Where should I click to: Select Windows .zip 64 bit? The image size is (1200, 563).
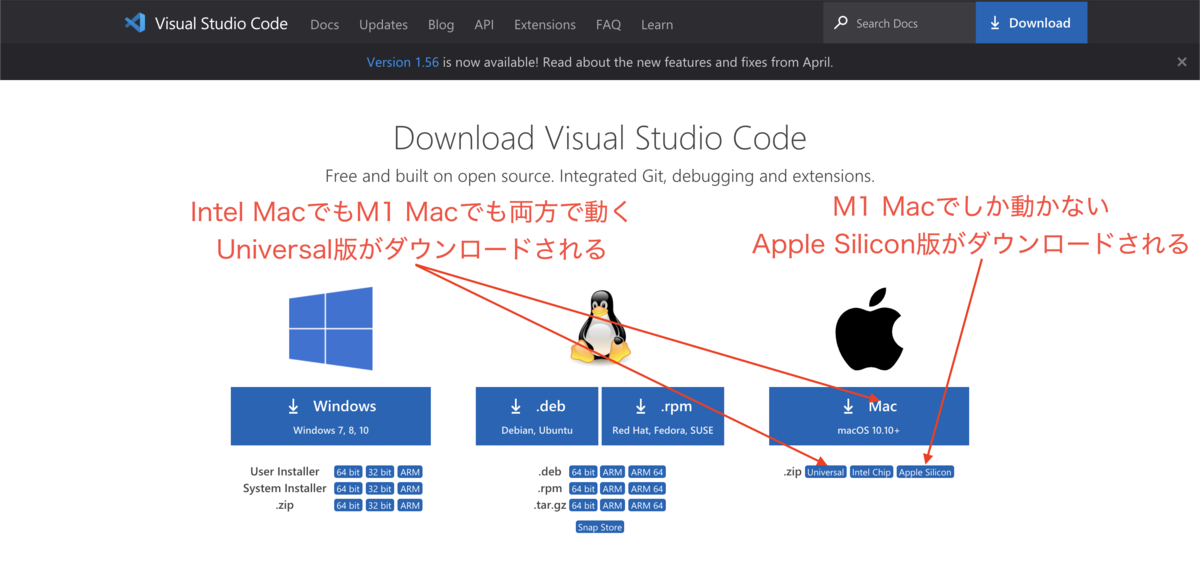pyautogui.click(x=348, y=506)
